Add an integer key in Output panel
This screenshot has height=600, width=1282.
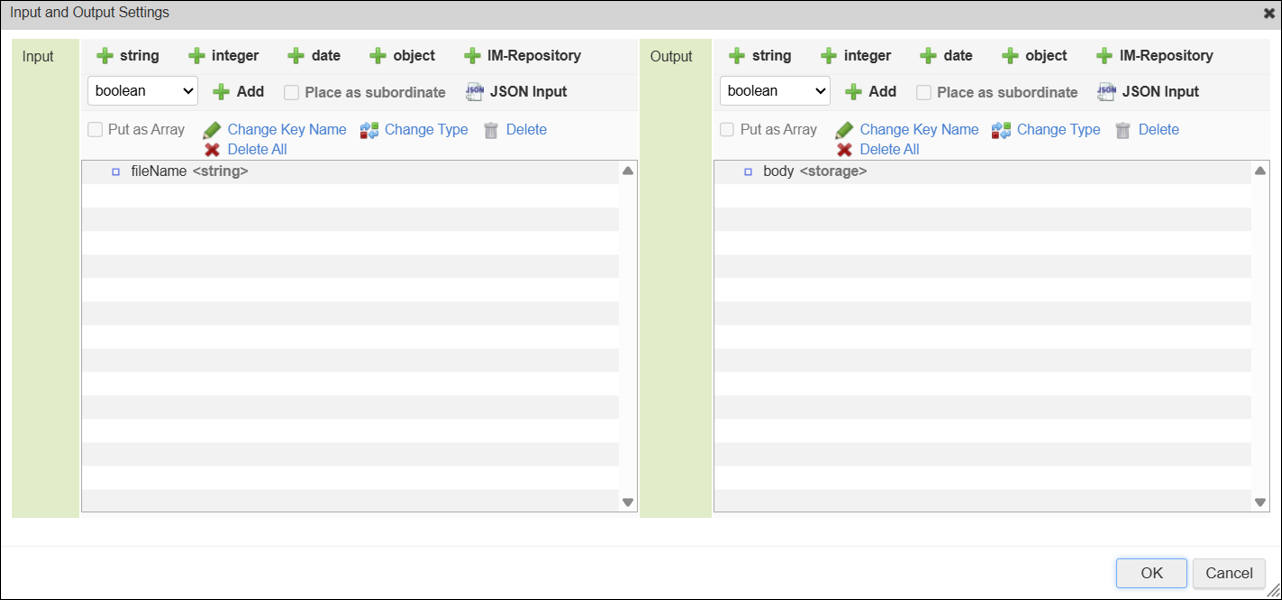point(854,56)
